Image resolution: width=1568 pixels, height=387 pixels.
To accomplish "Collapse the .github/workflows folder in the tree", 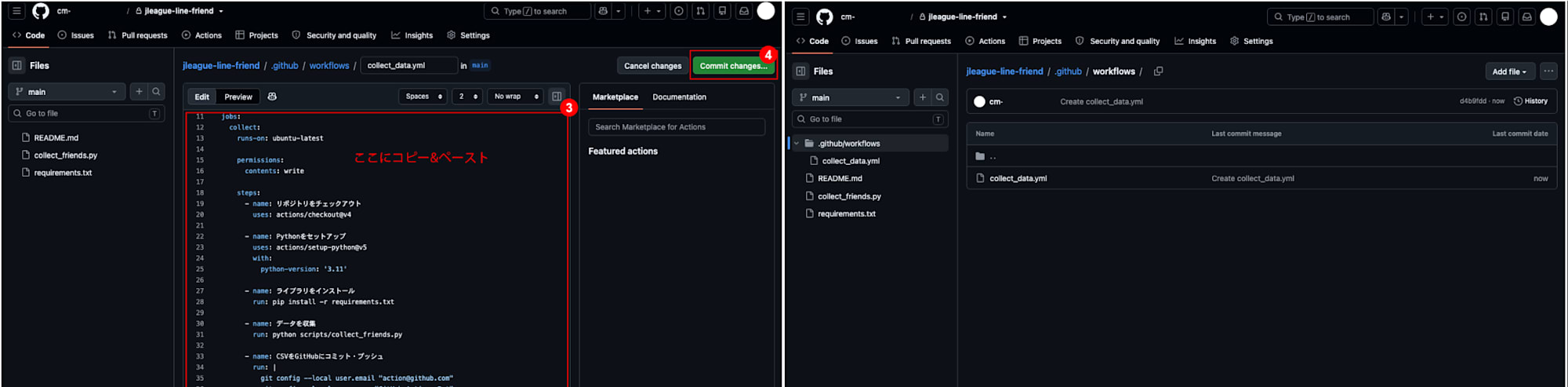I will click(x=797, y=144).
